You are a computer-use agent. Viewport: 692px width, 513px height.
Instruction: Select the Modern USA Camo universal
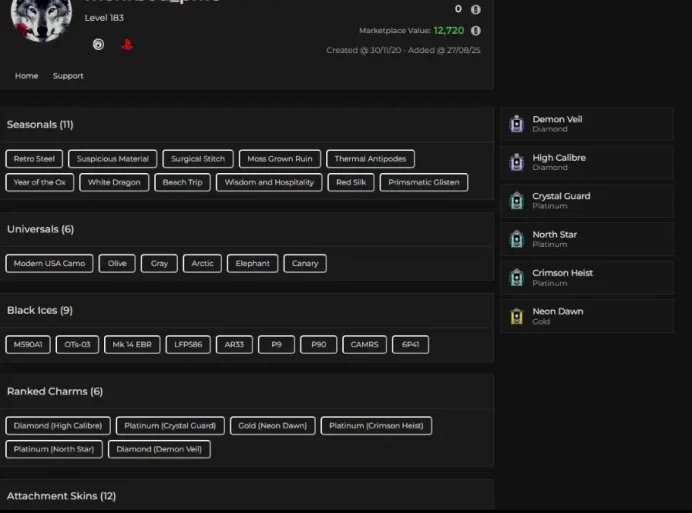click(49, 264)
